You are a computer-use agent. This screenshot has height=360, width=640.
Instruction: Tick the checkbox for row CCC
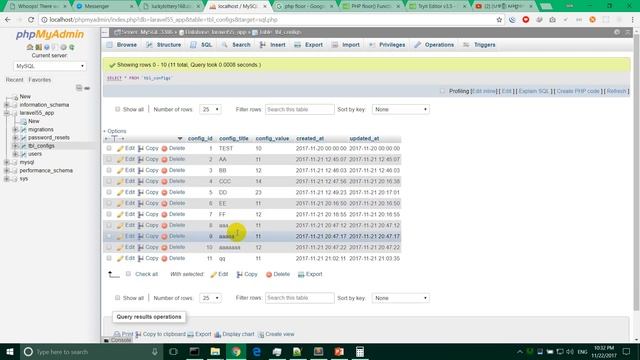pyautogui.click(x=109, y=181)
